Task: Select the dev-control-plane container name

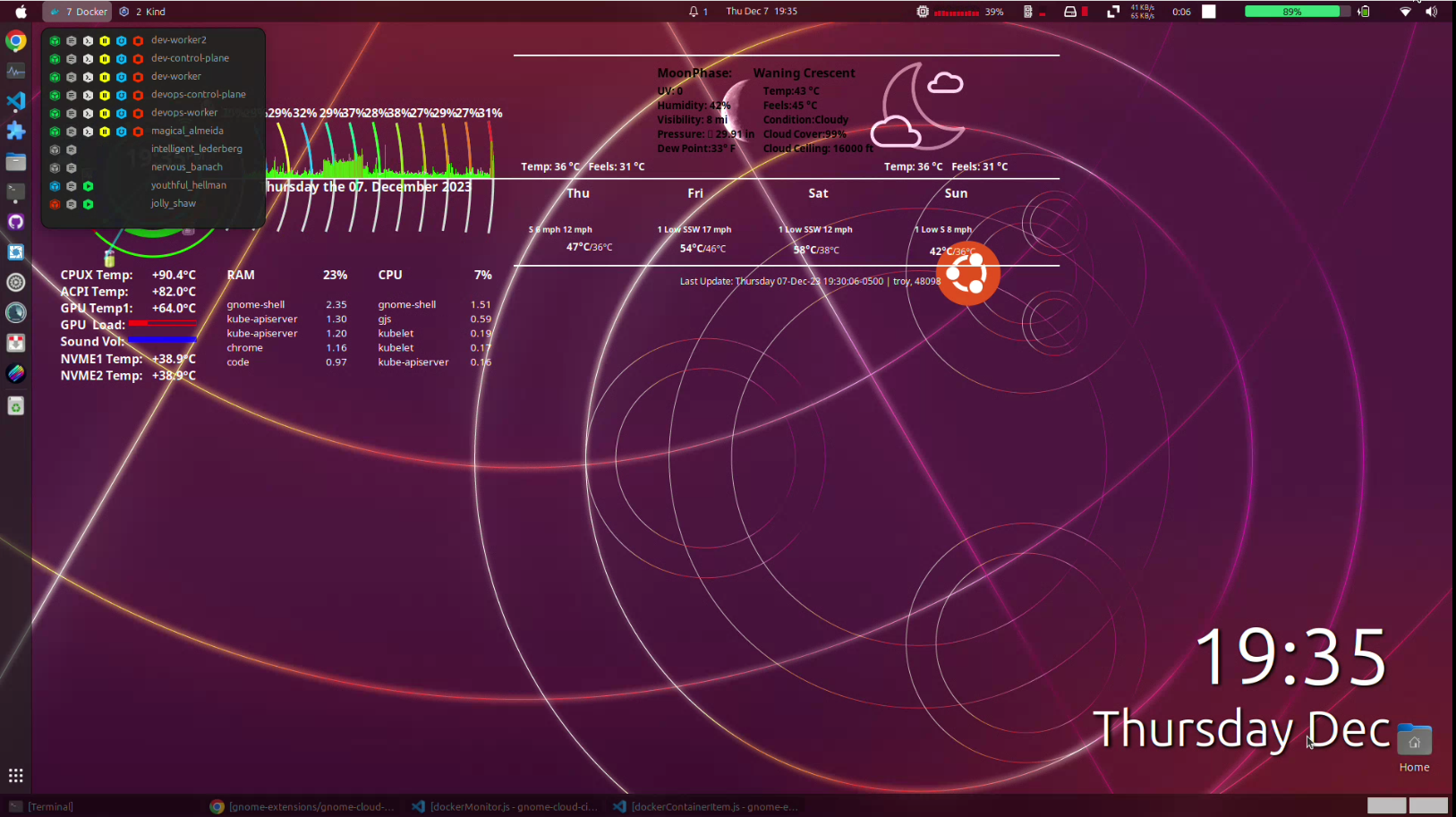Action: coord(190,58)
